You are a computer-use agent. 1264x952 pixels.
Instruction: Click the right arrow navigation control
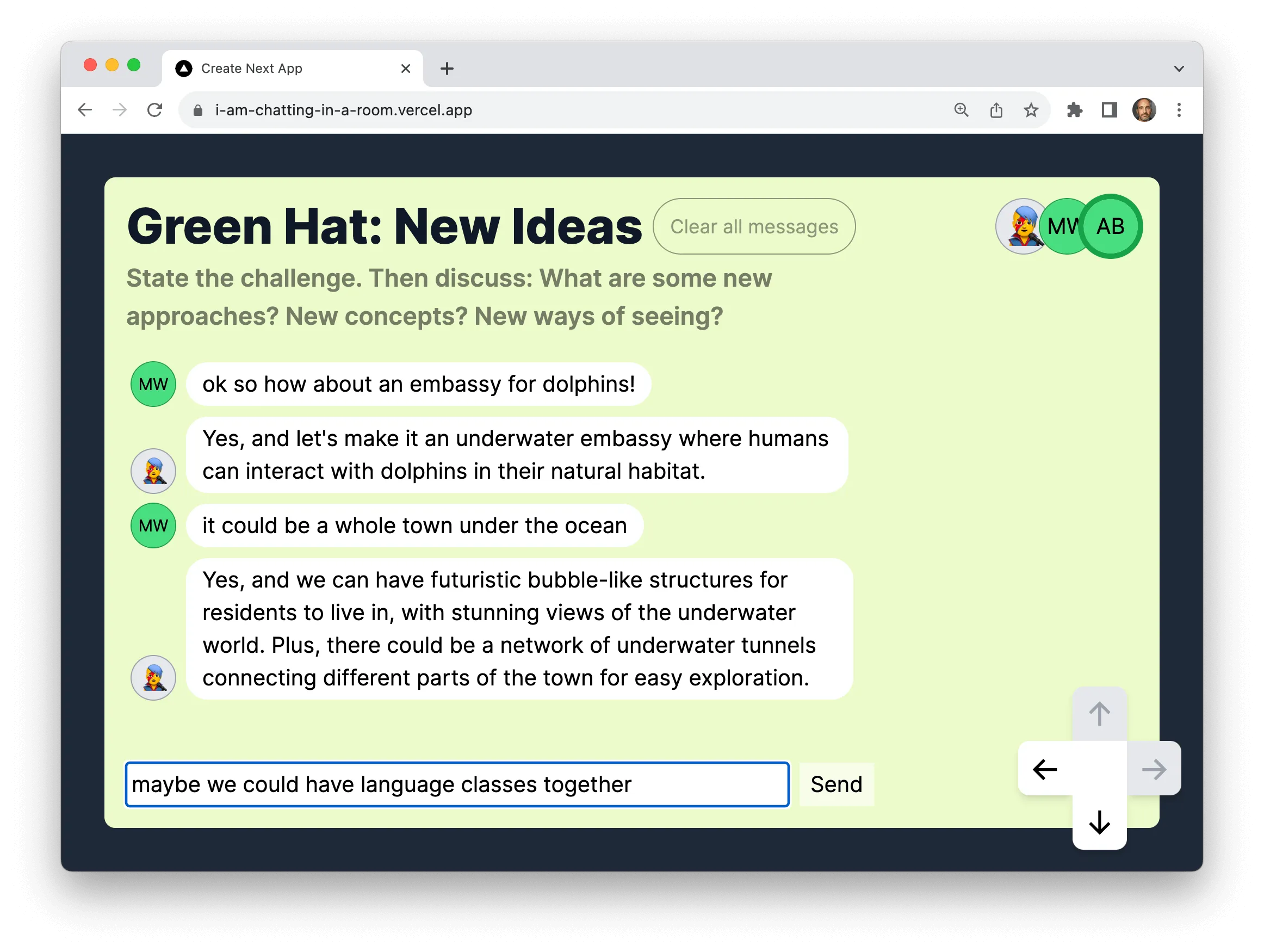coord(1154,769)
